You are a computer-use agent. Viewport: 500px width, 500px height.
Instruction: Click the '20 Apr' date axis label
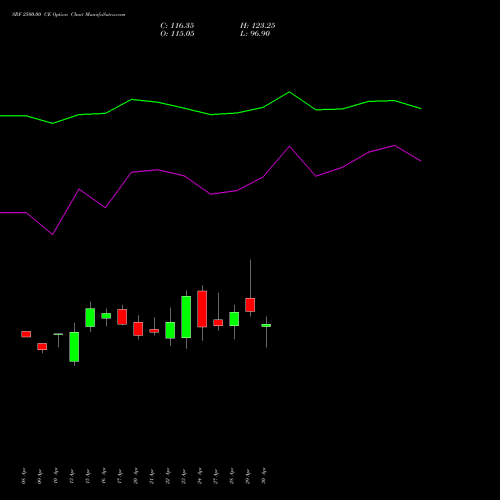click(136, 476)
